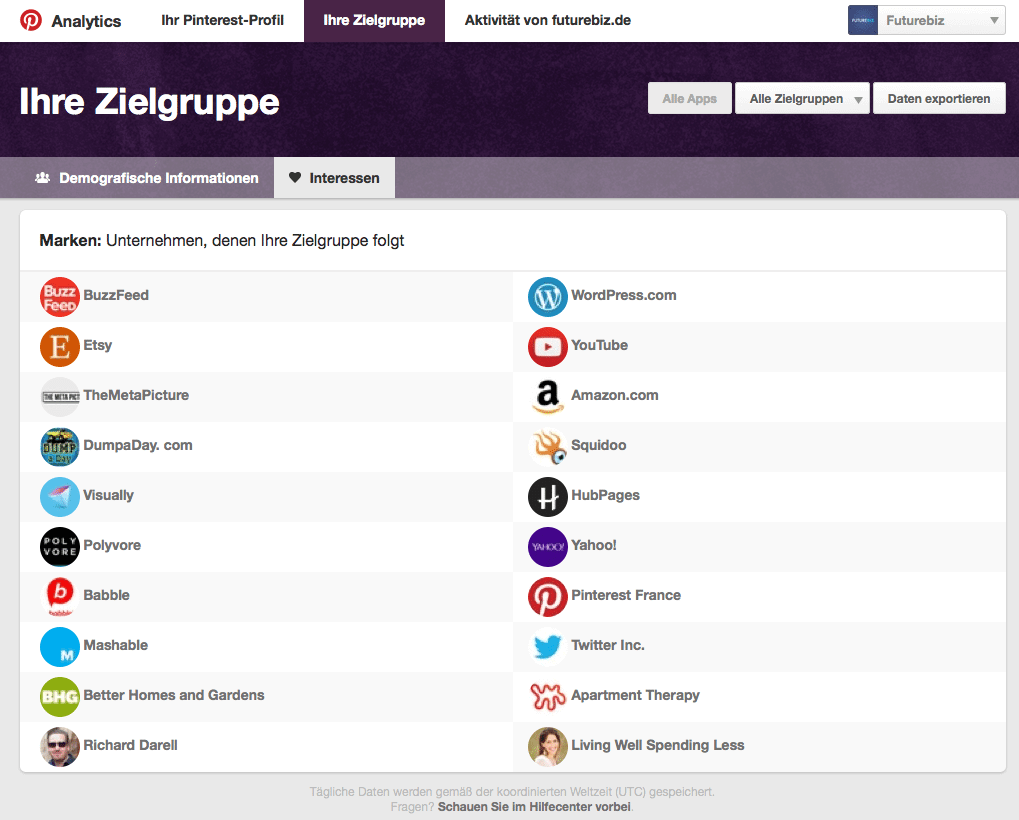Open the Richard Darell name link
Image resolution: width=1019 pixels, height=820 pixels.
pos(130,746)
